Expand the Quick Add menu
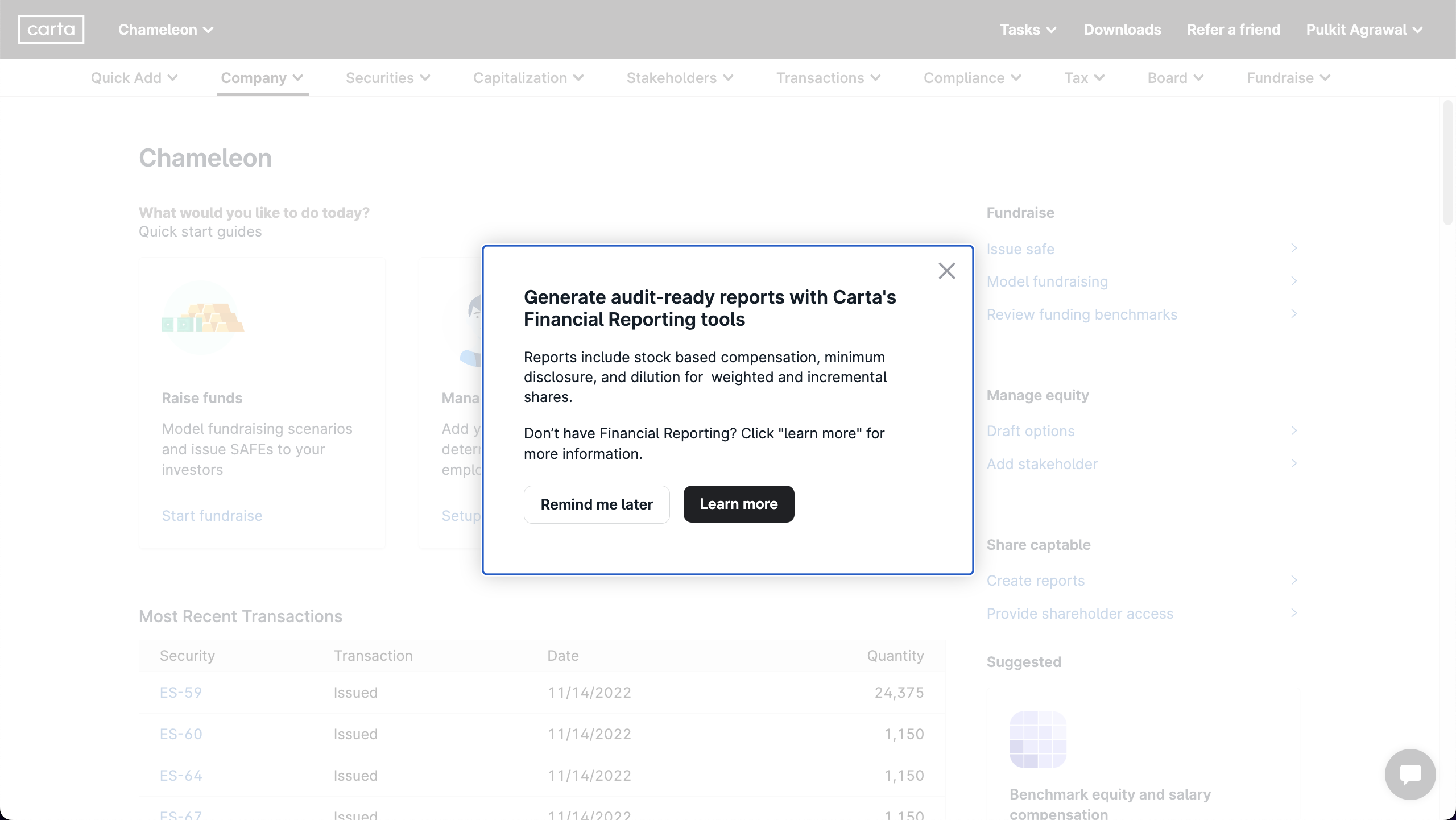 click(134, 78)
